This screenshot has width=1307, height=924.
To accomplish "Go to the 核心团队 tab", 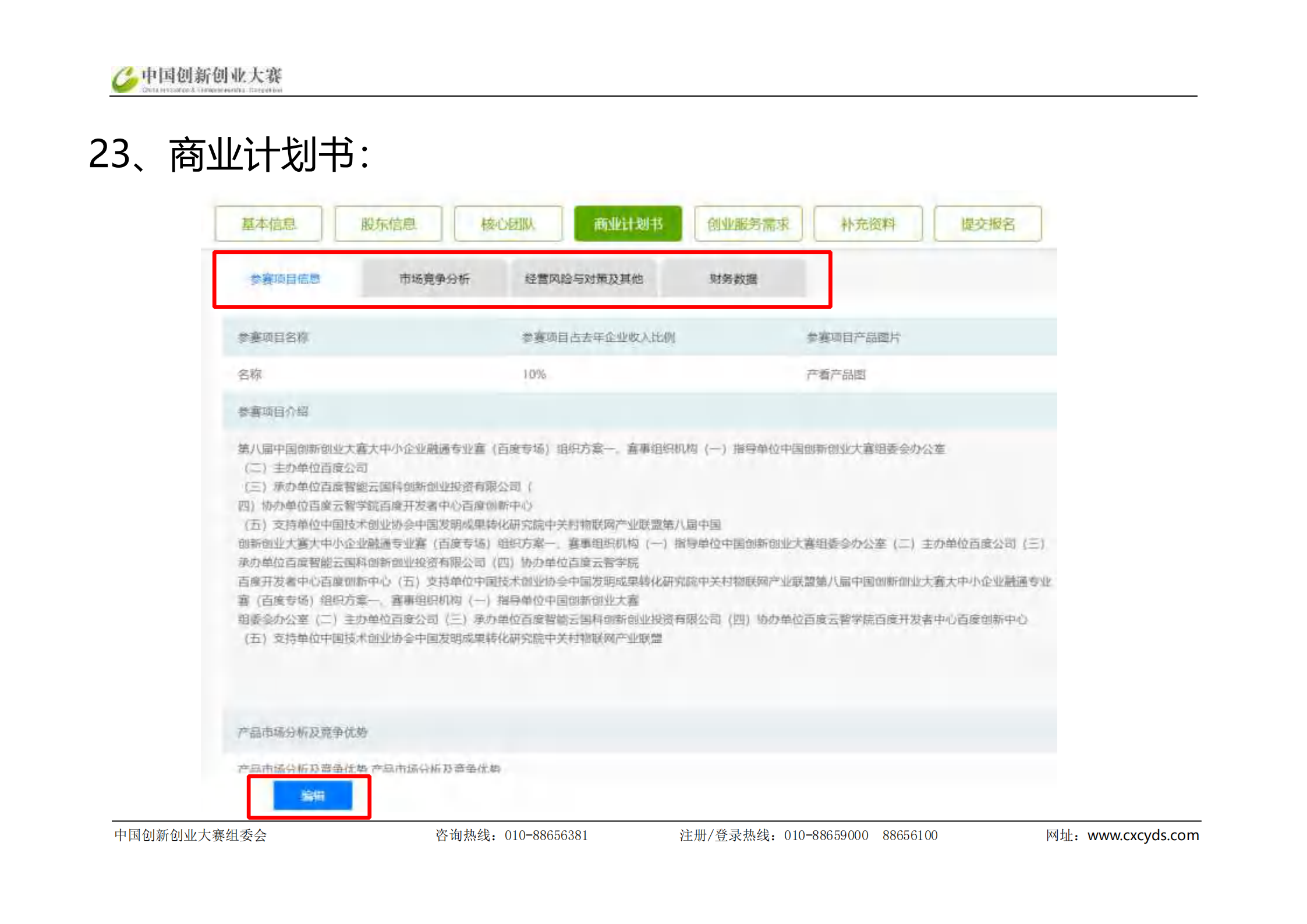I will 508,224.
